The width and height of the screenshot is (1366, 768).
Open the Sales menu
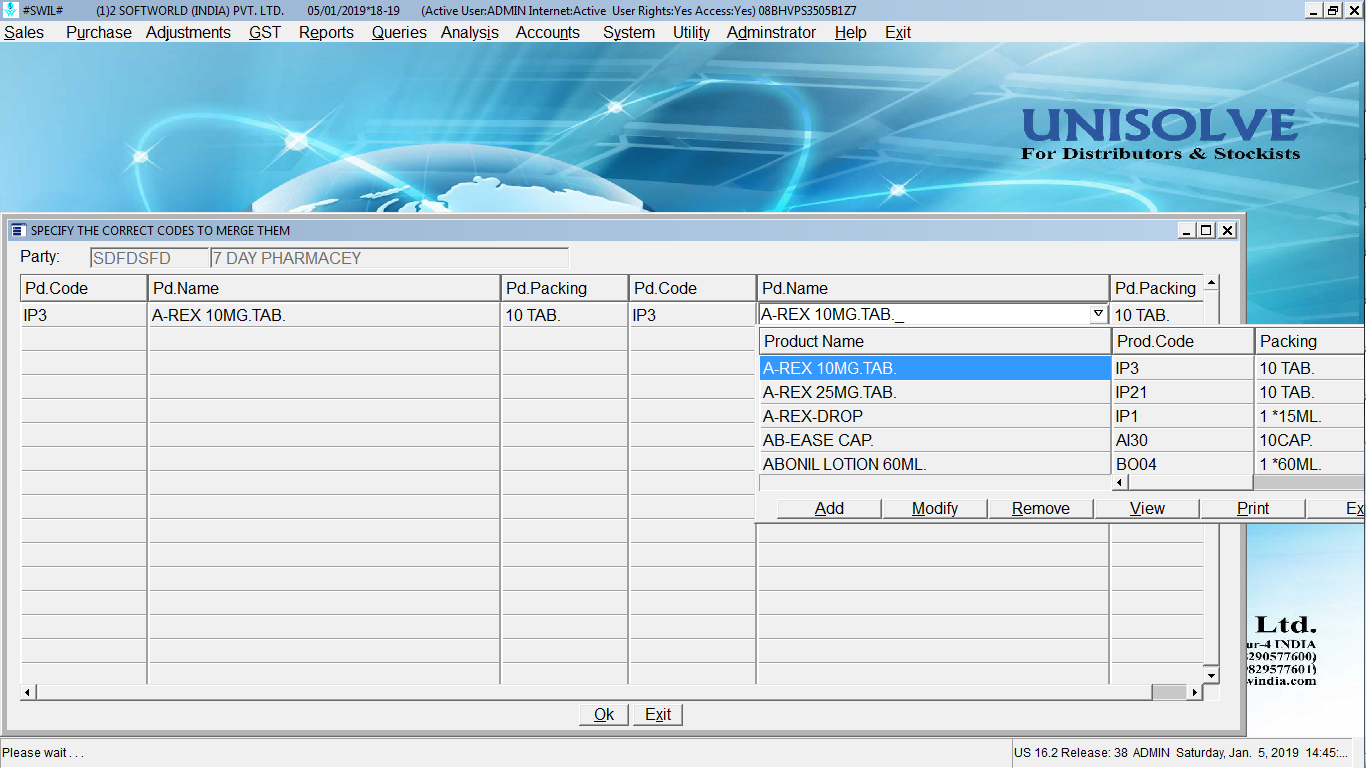click(x=24, y=32)
